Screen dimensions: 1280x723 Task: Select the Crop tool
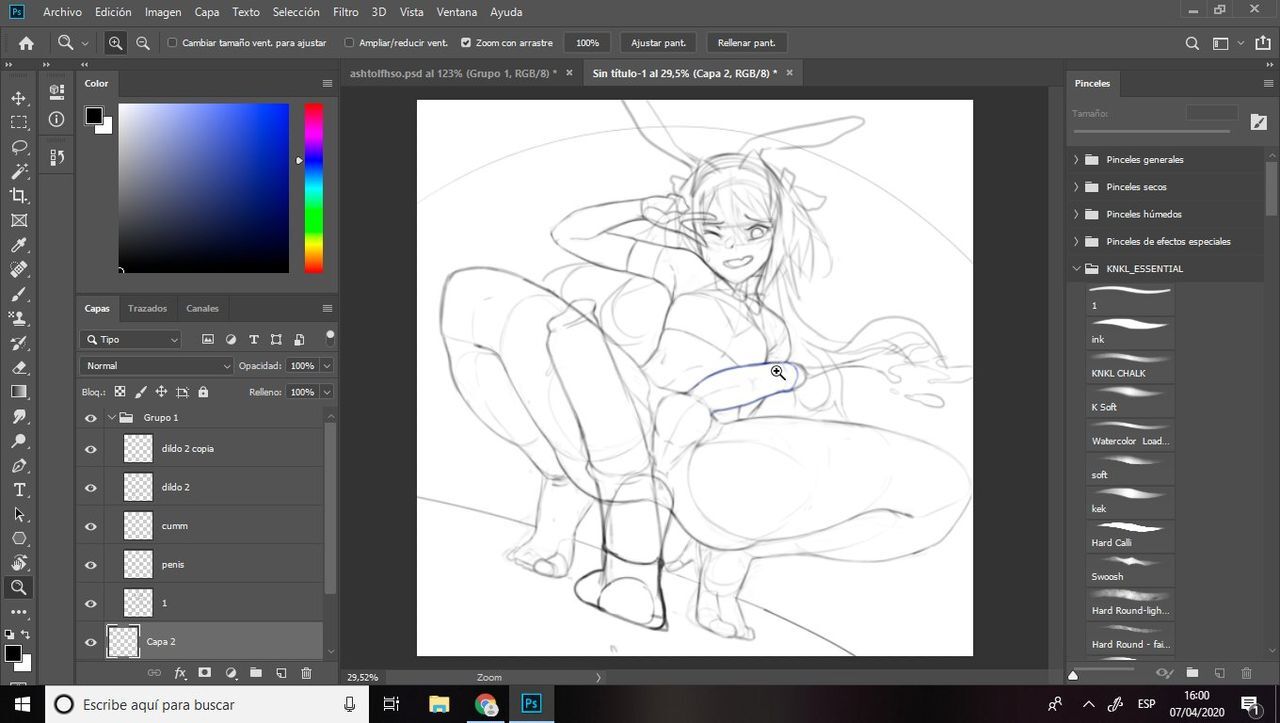[x=19, y=196]
